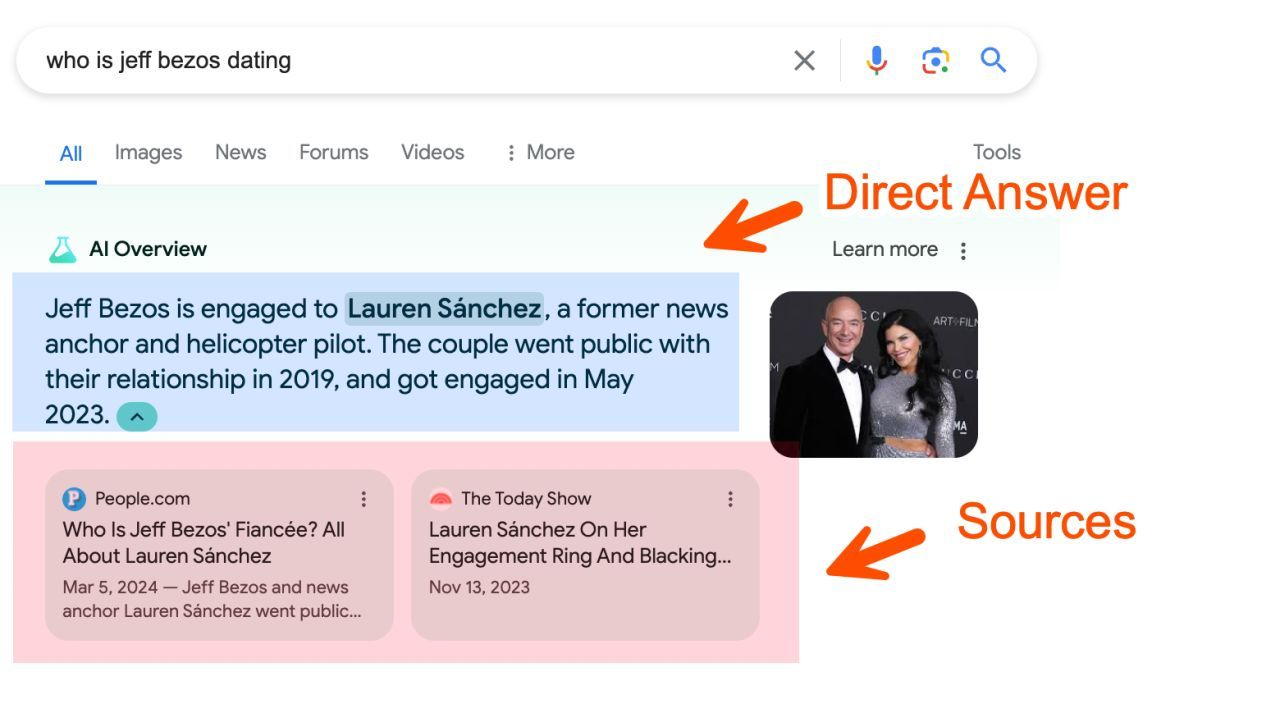This screenshot has width=1280, height=704.
Task: Click the AI Overview heading text
Action: (x=148, y=249)
